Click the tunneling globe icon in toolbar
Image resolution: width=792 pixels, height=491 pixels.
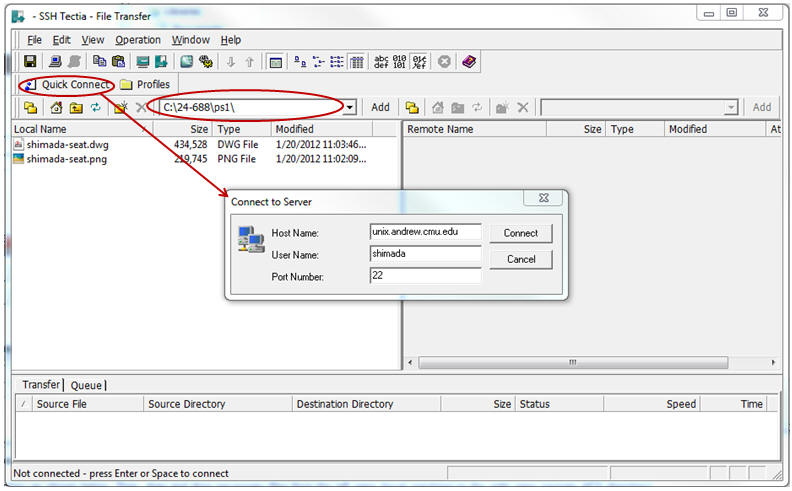click(x=186, y=62)
